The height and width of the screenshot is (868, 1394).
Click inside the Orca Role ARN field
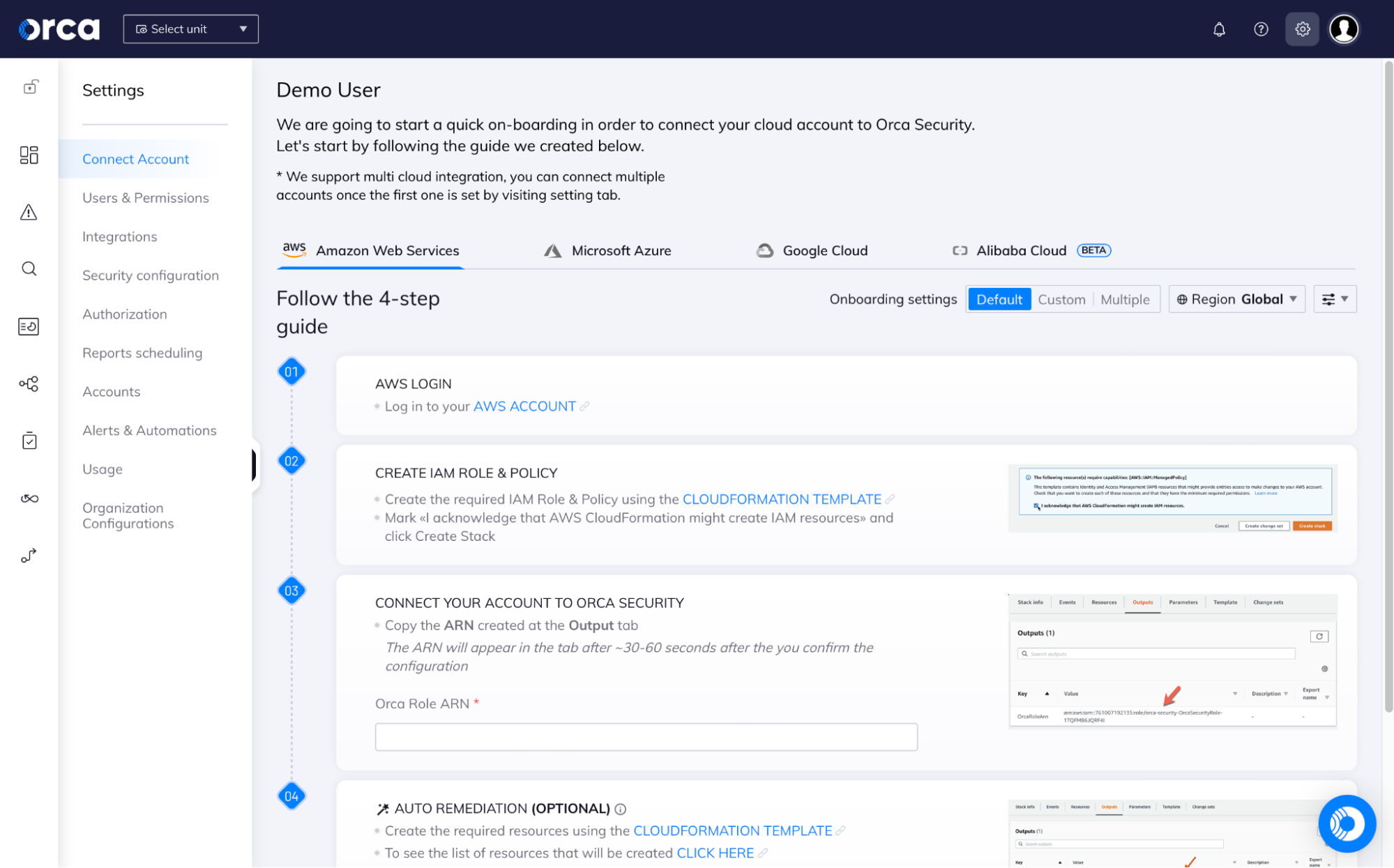pos(646,736)
